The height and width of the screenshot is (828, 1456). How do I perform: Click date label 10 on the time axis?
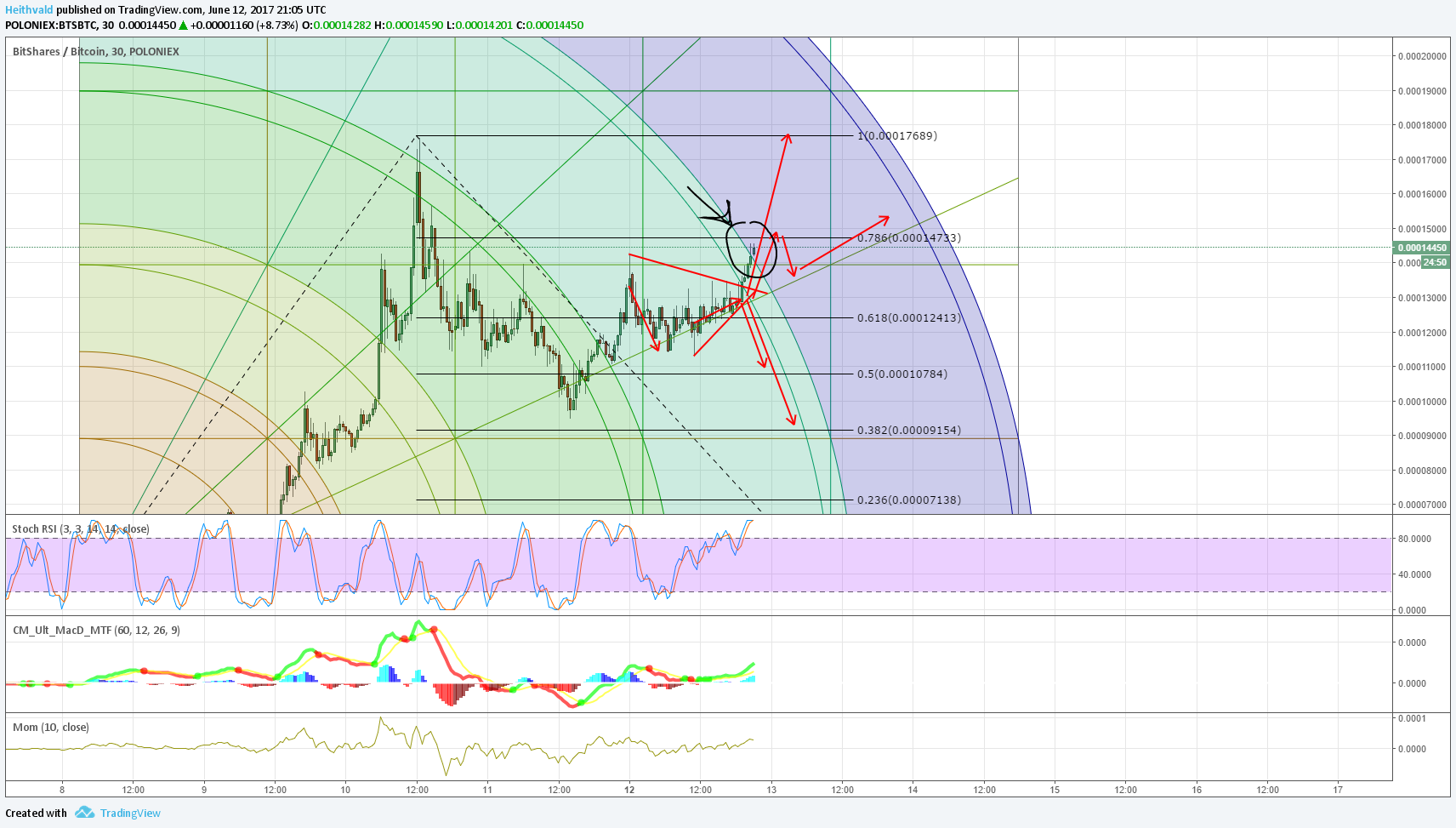(x=345, y=790)
